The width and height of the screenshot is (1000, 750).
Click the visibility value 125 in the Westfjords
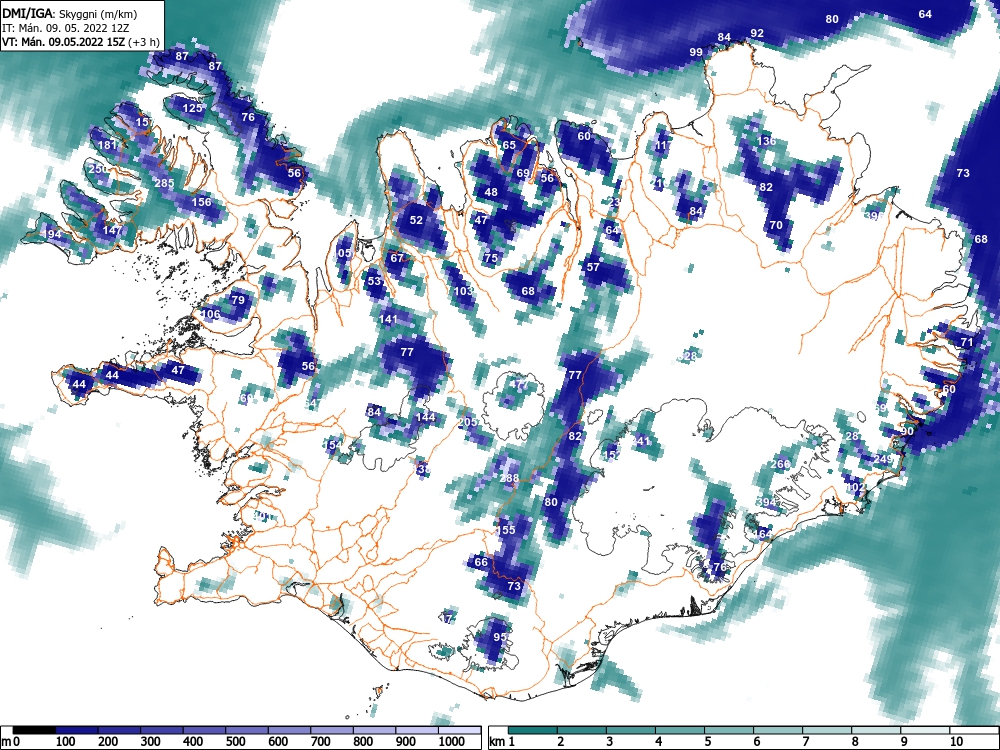(192, 108)
